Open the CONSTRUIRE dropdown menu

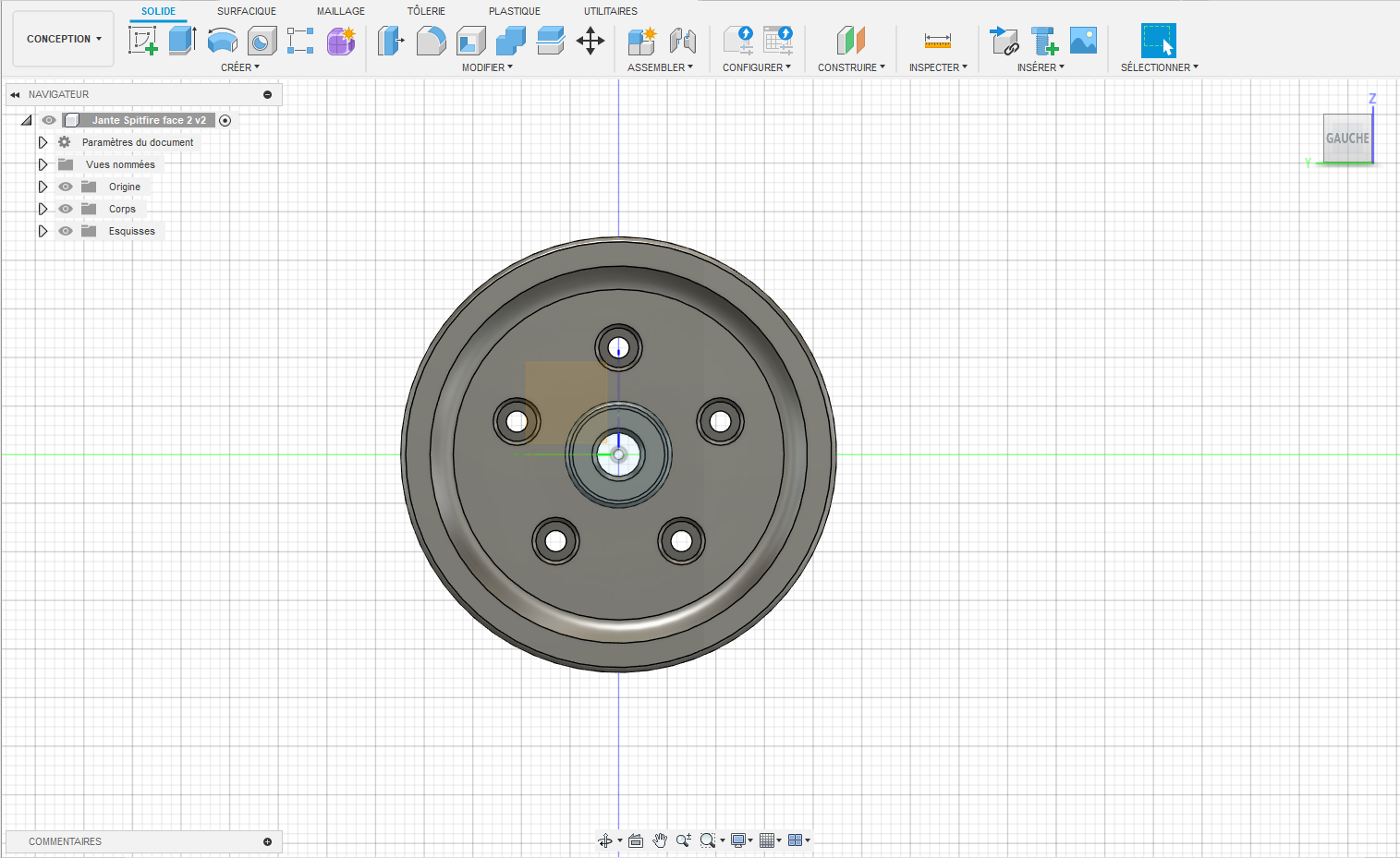tap(851, 67)
